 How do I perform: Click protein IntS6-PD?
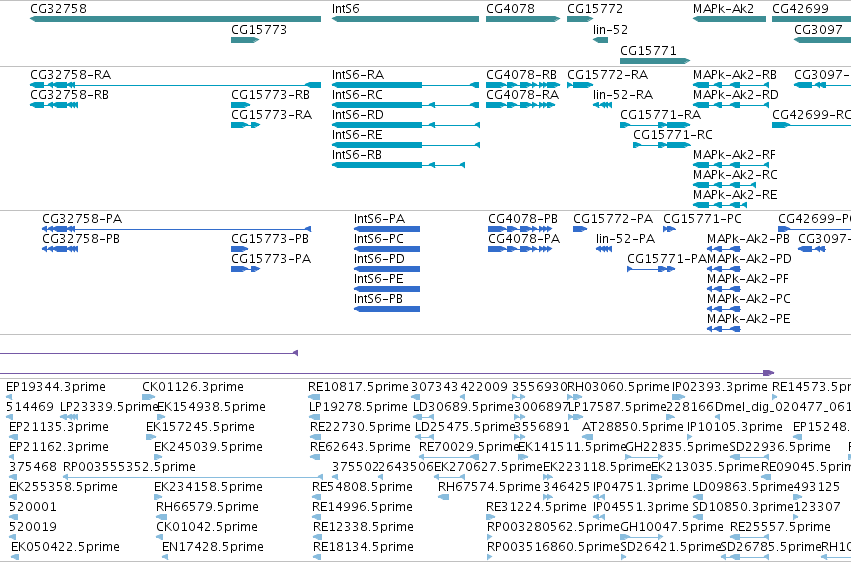387,269
